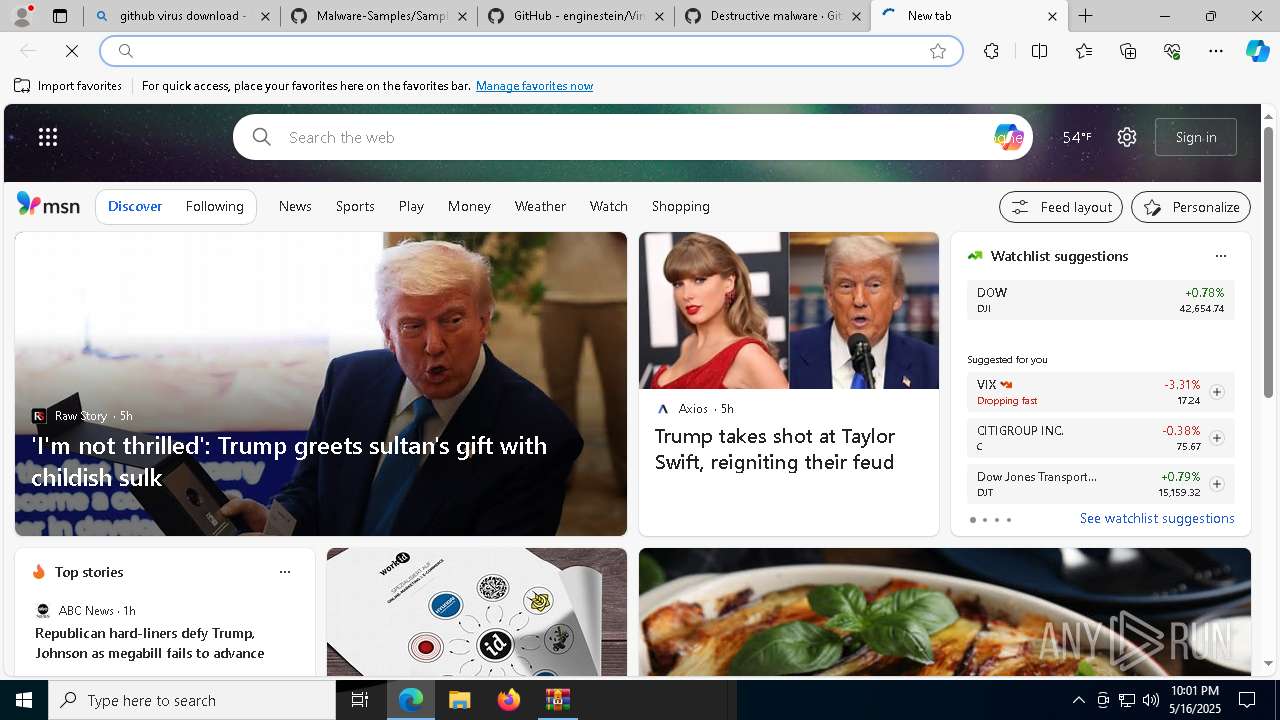
Task: Open Browser essentials heart icon
Action: [1172, 51]
